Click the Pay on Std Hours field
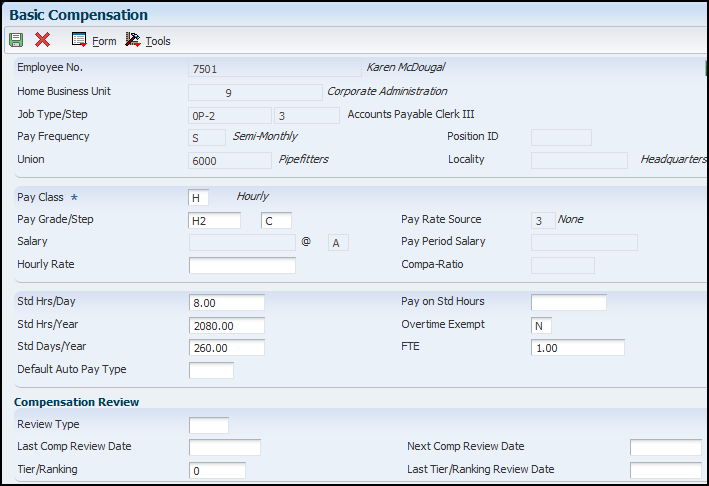This screenshot has height=486, width=709. (x=569, y=302)
